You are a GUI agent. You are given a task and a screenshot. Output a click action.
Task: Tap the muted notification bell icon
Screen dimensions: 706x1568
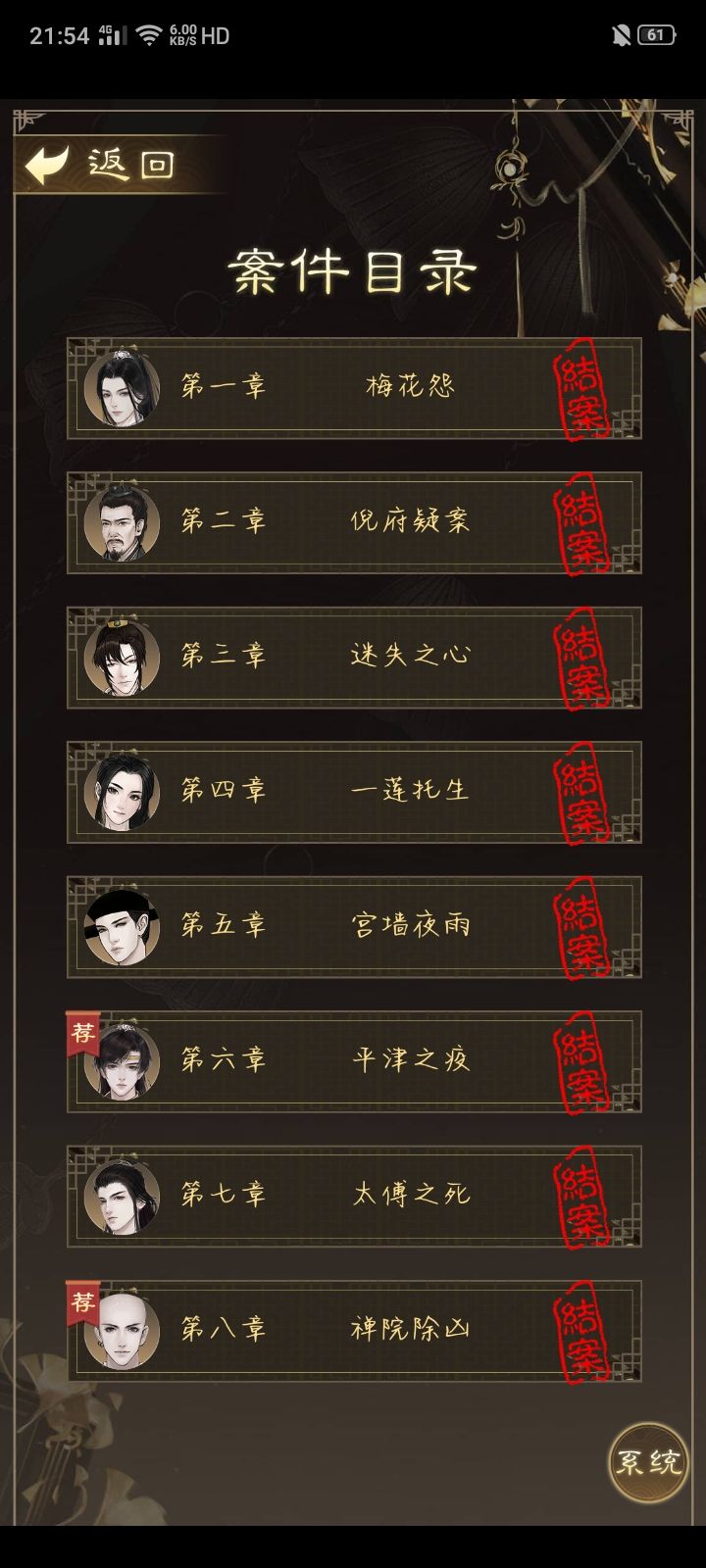(x=621, y=35)
